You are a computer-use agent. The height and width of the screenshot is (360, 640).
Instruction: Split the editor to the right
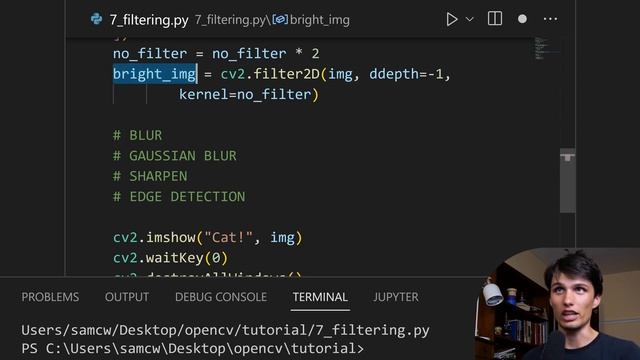click(x=495, y=19)
